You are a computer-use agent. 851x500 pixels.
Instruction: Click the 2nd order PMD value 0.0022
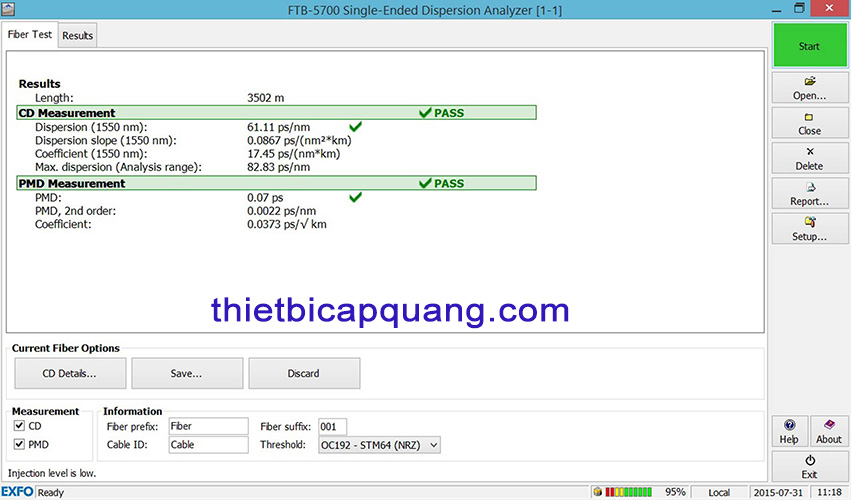pyautogui.click(x=281, y=211)
